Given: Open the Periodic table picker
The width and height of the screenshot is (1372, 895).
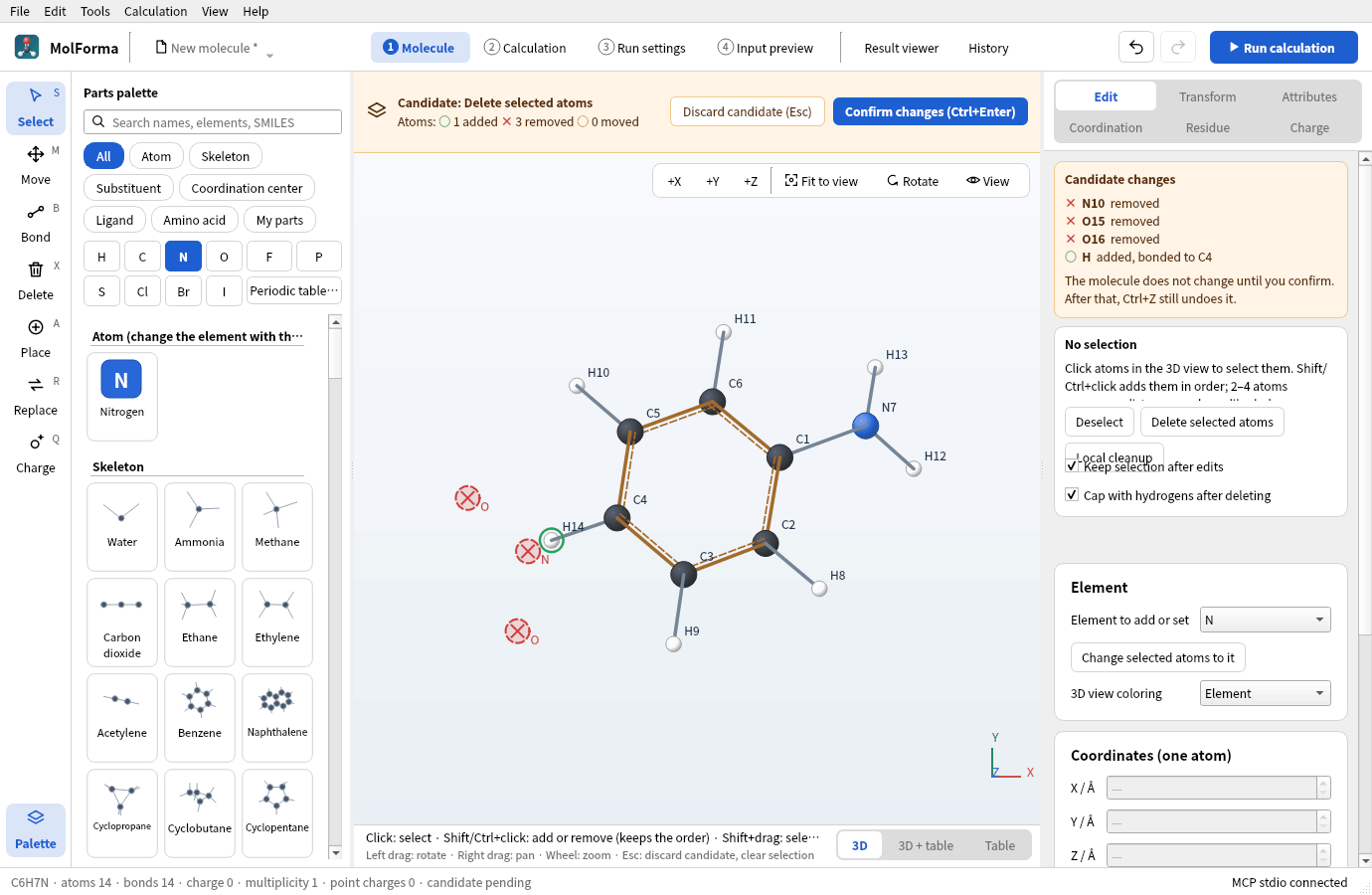Looking at the screenshot, I should pyautogui.click(x=294, y=290).
